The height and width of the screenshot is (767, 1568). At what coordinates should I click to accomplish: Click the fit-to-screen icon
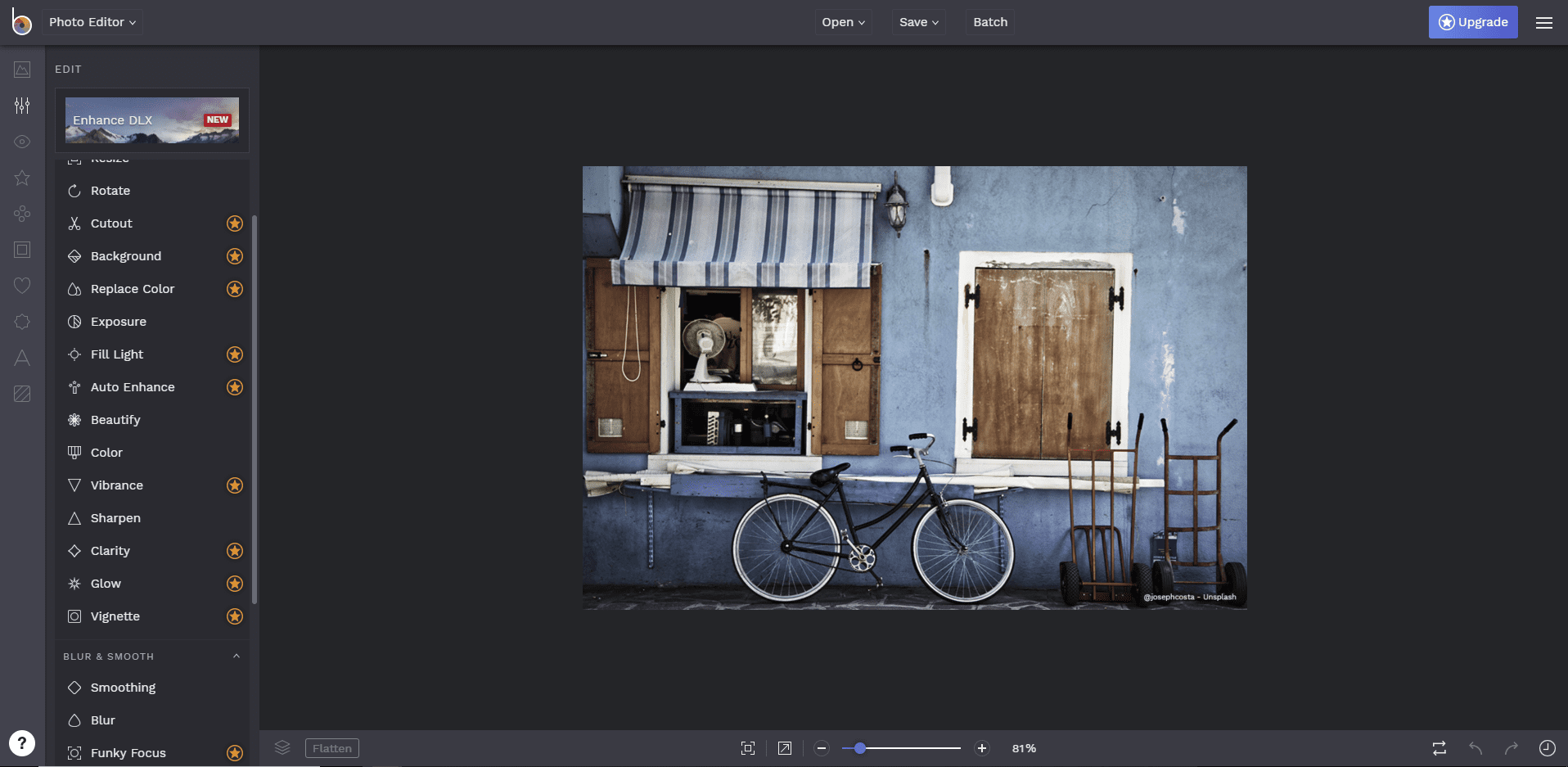pos(748,747)
